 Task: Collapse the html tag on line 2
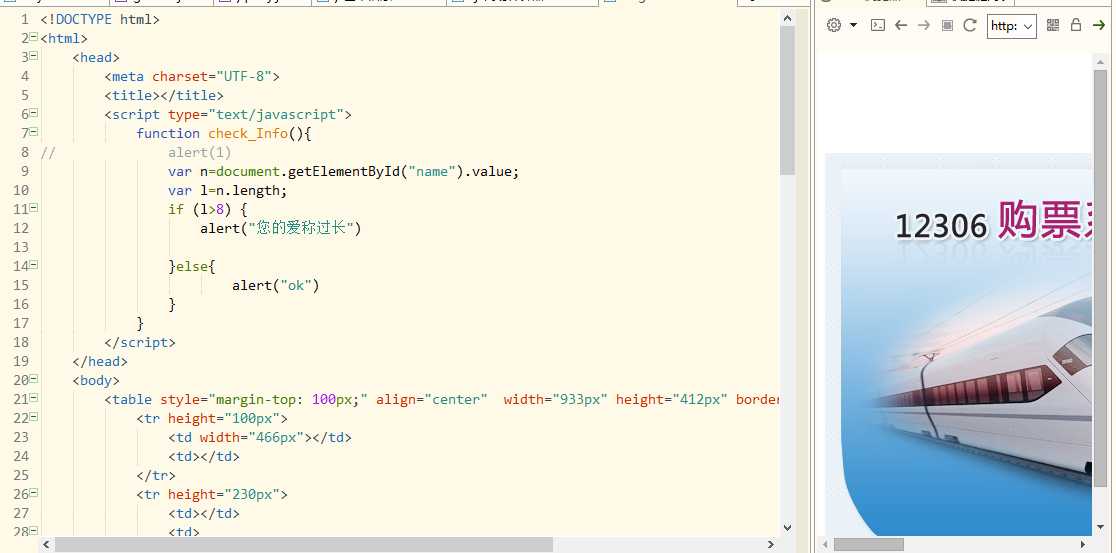[x=33, y=37]
